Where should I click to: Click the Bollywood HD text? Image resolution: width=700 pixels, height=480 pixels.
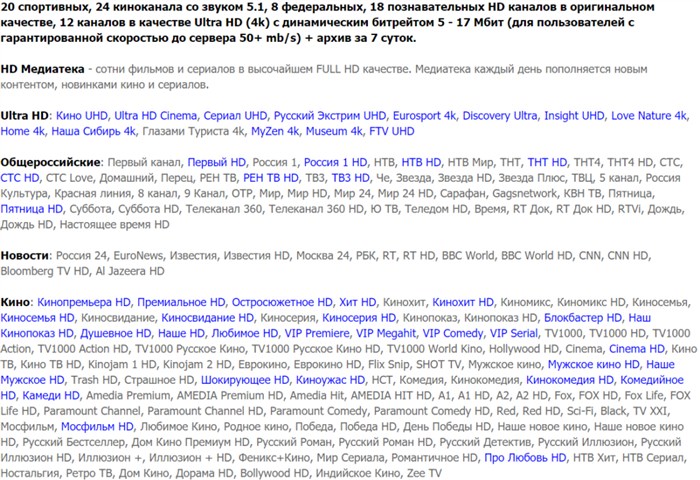pyautogui.click(x=275, y=473)
